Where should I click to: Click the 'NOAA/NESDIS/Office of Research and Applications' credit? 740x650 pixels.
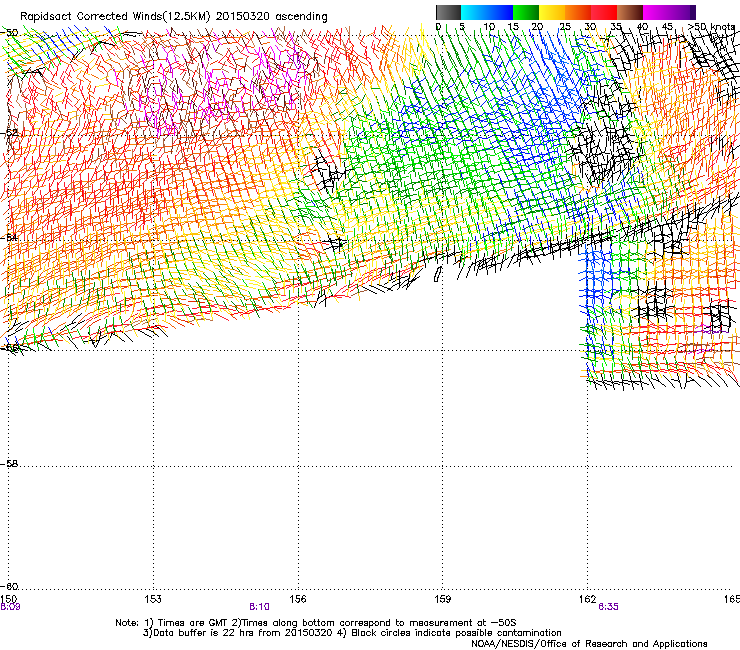coord(589,644)
